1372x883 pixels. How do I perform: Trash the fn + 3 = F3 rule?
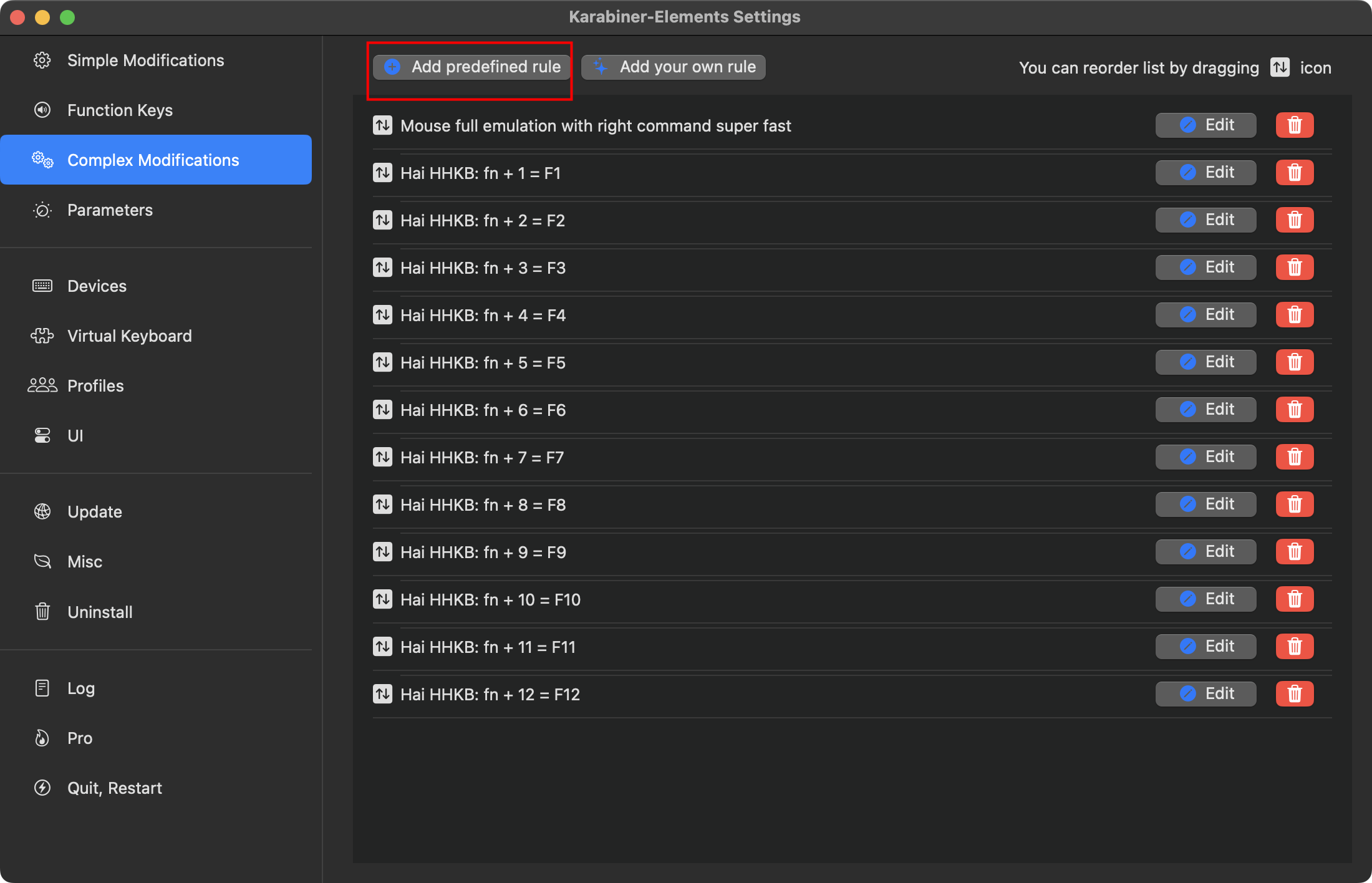pyautogui.click(x=1294, y=268)
